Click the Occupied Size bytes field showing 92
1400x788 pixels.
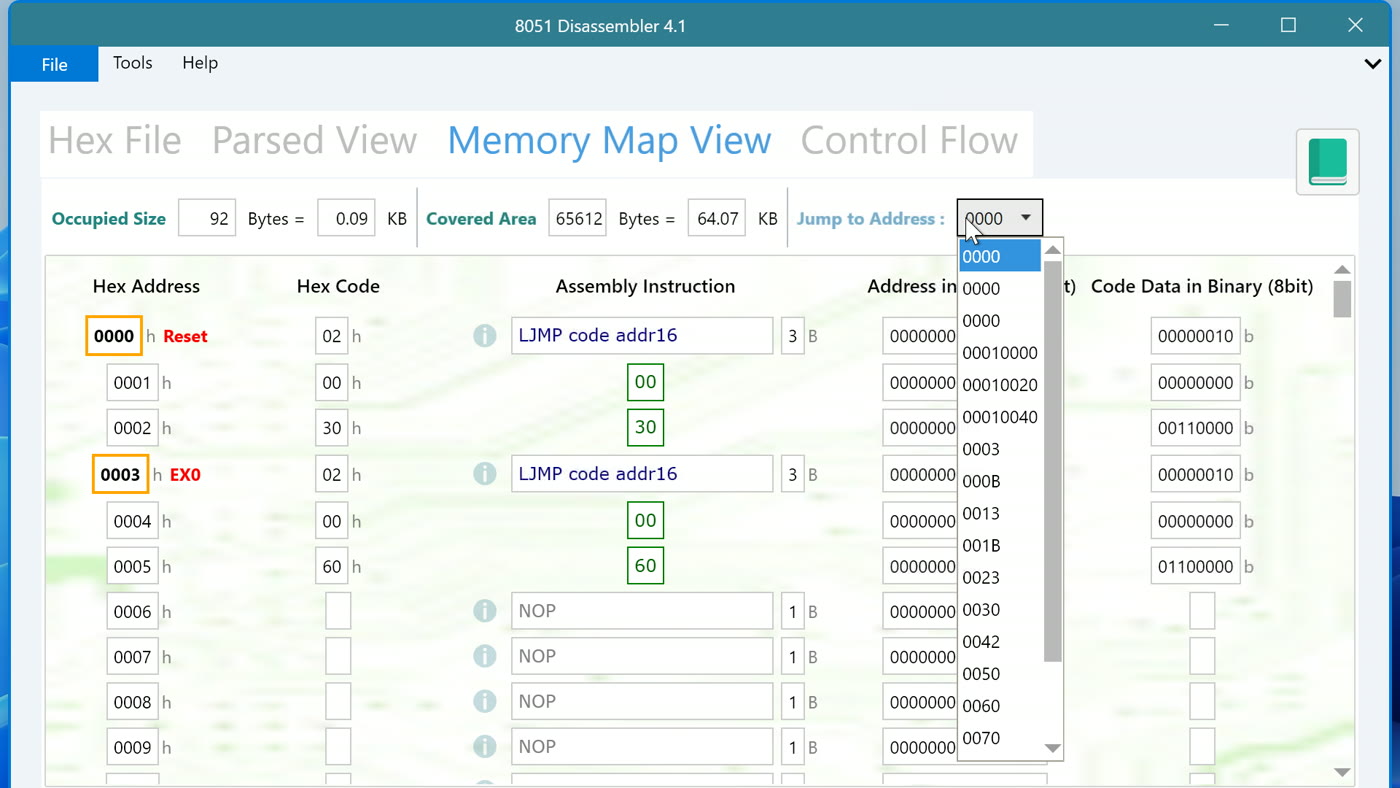(207, 218)
